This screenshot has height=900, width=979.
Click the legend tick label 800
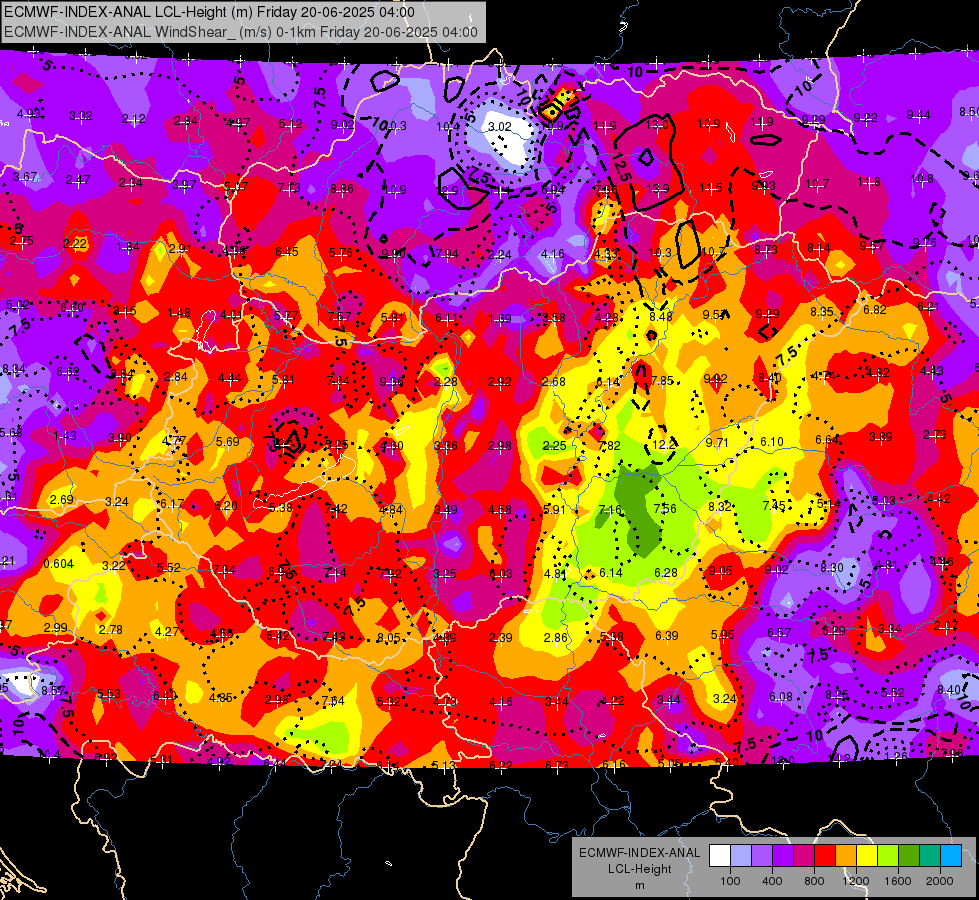[814, 881]
